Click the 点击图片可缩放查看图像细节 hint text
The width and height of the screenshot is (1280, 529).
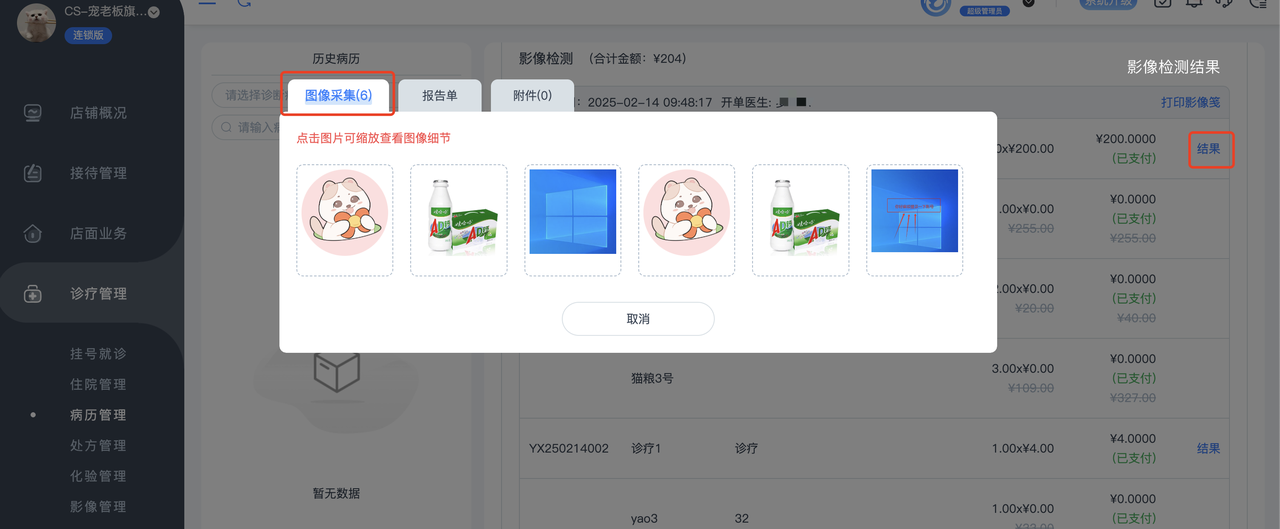(373, 138)
